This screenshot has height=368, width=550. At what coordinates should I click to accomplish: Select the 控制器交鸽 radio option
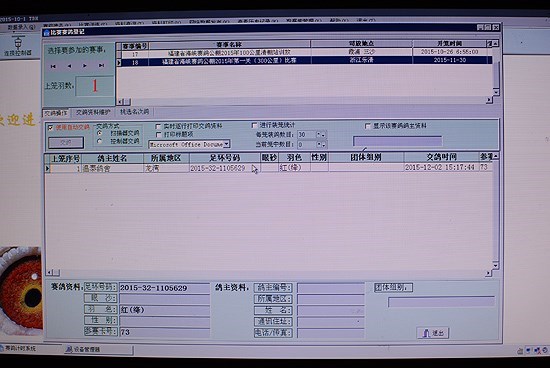pos(100,141)
